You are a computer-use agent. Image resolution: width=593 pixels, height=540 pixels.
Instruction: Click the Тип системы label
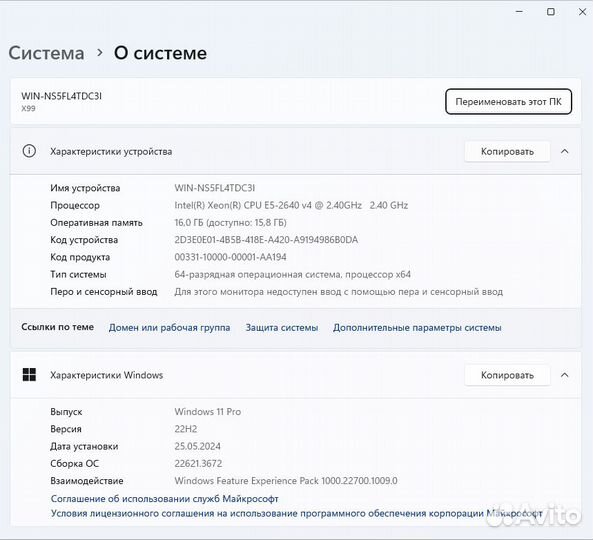coord(78,275)
